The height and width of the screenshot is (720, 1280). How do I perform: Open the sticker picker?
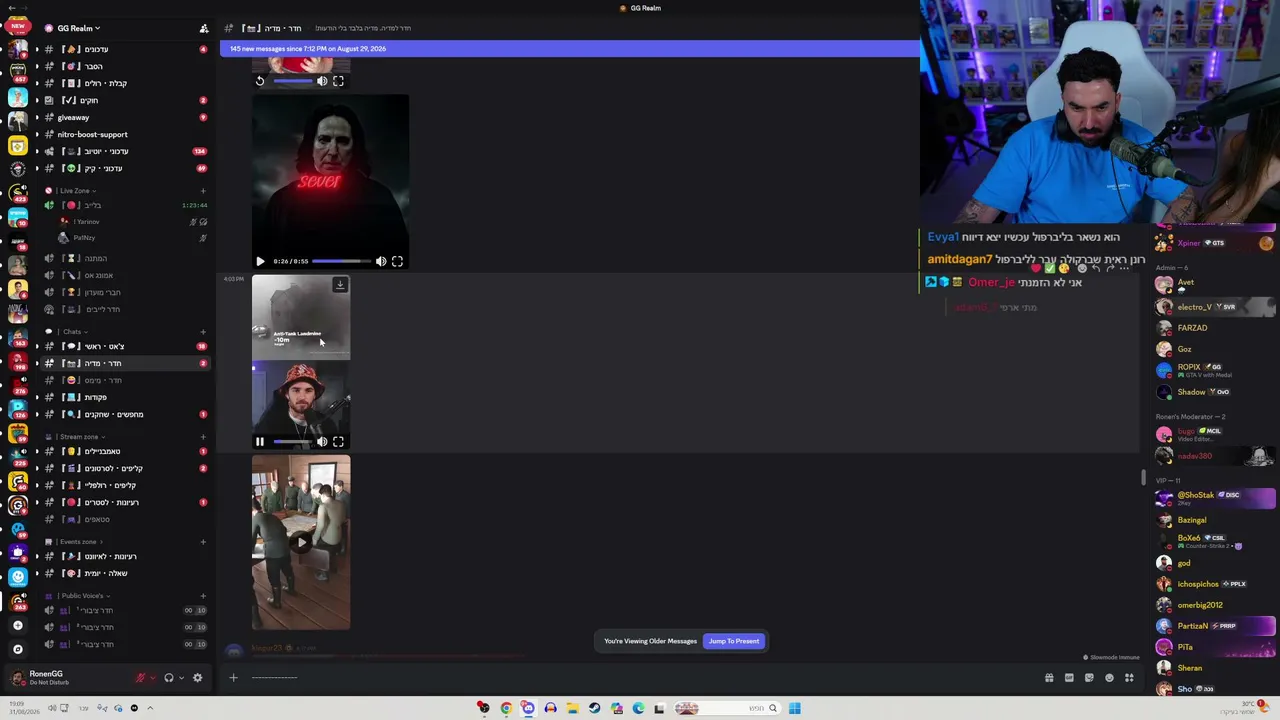[x=1089, y=678]
